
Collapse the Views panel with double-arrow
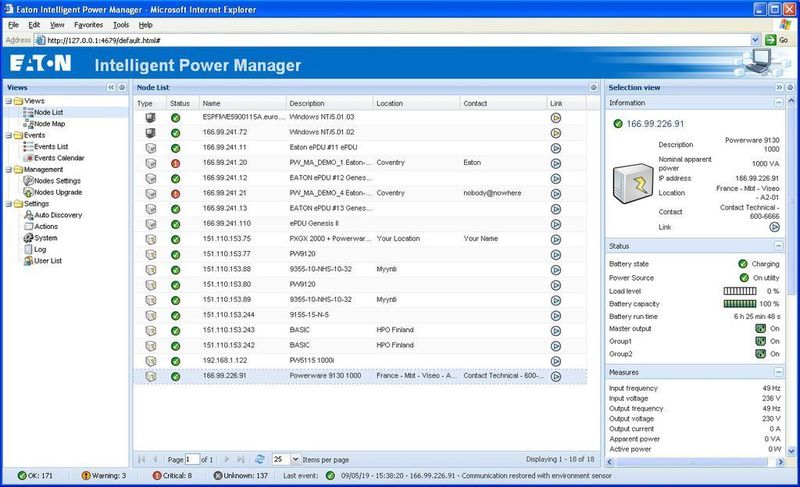[111, 87]
